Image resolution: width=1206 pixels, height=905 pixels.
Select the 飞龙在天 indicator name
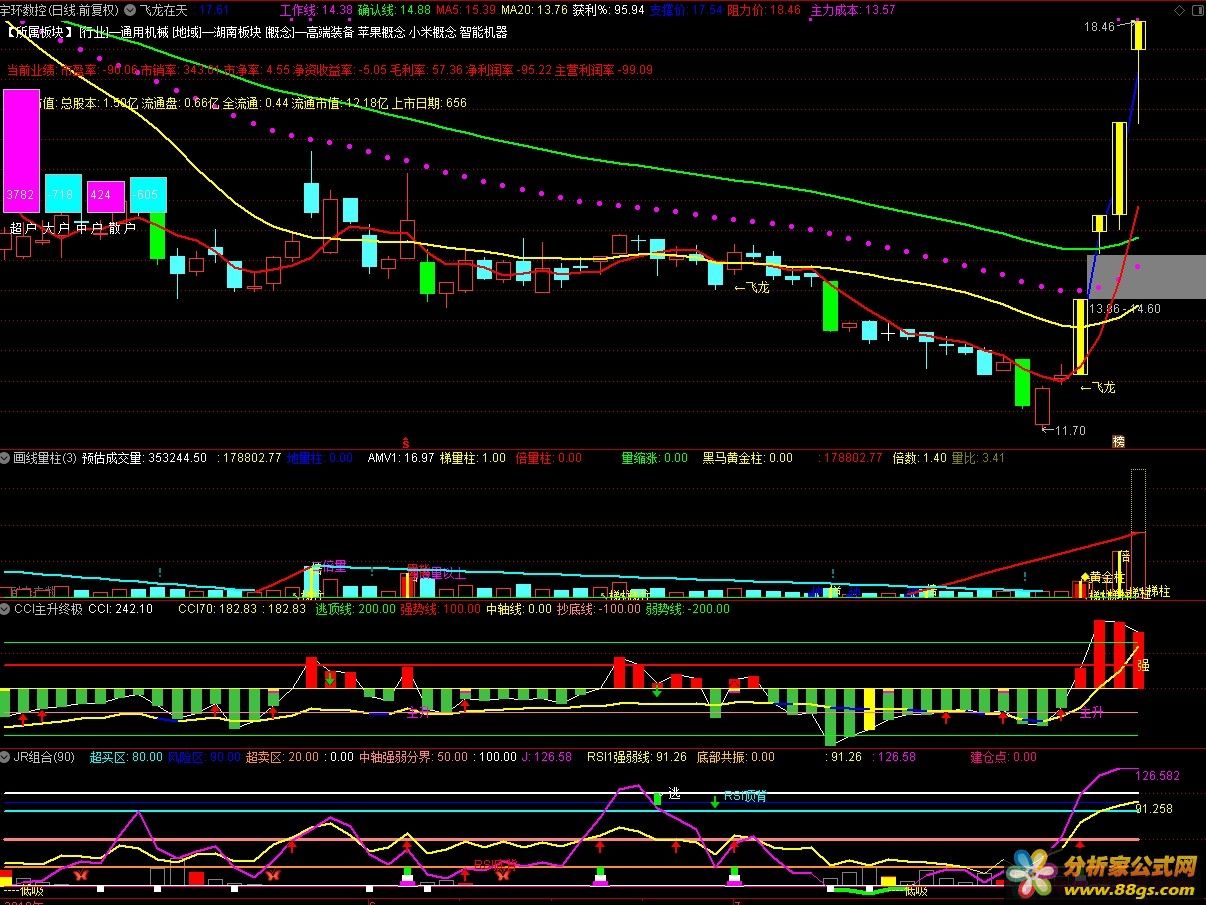[162, 10]
